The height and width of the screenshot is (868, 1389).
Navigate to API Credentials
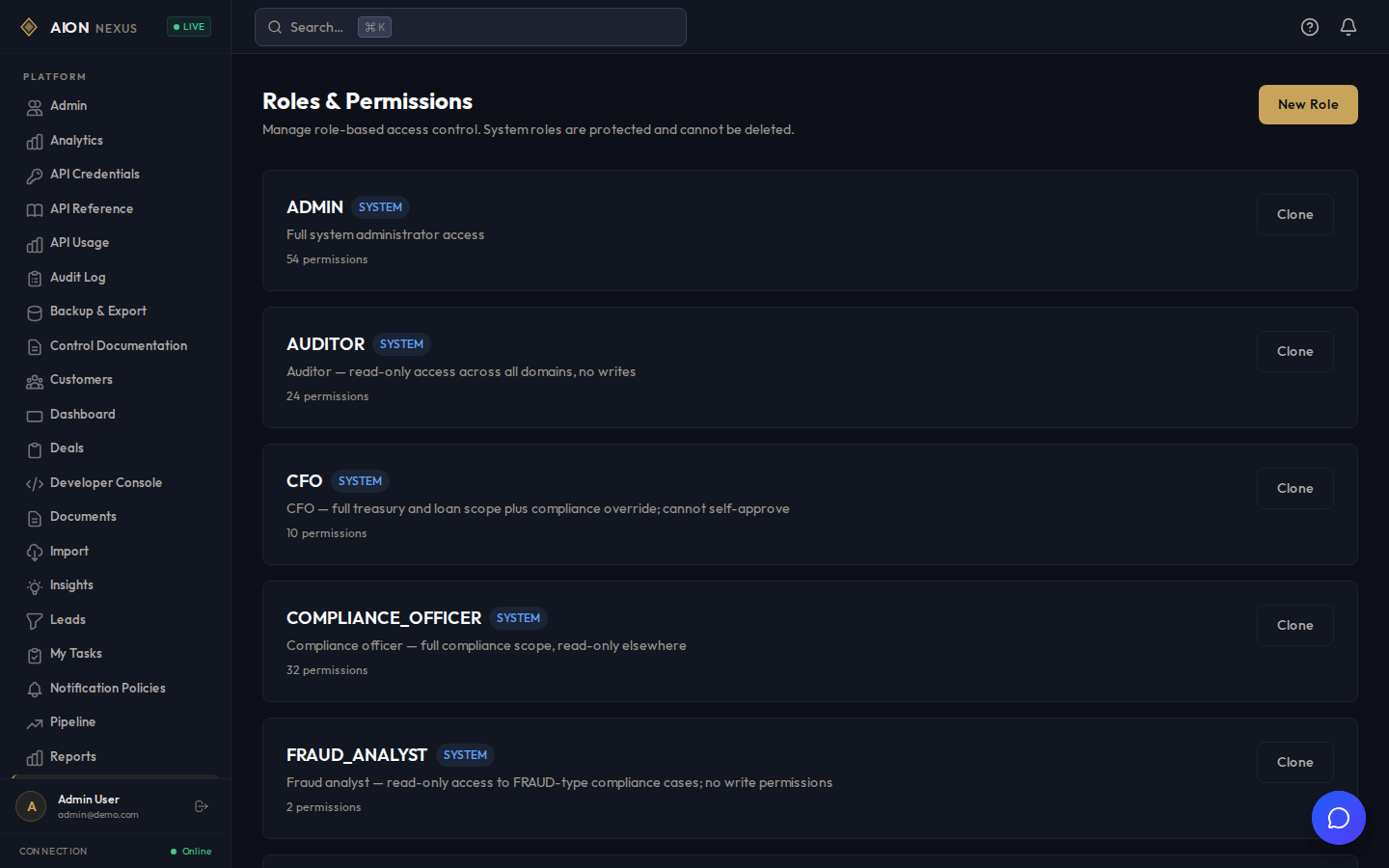point(116,175)
